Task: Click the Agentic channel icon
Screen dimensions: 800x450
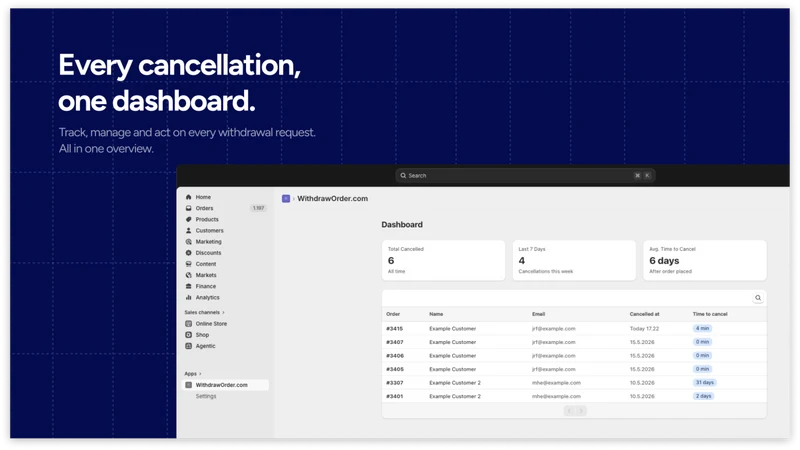Action: pyautogui.click(x=188, y=346)
